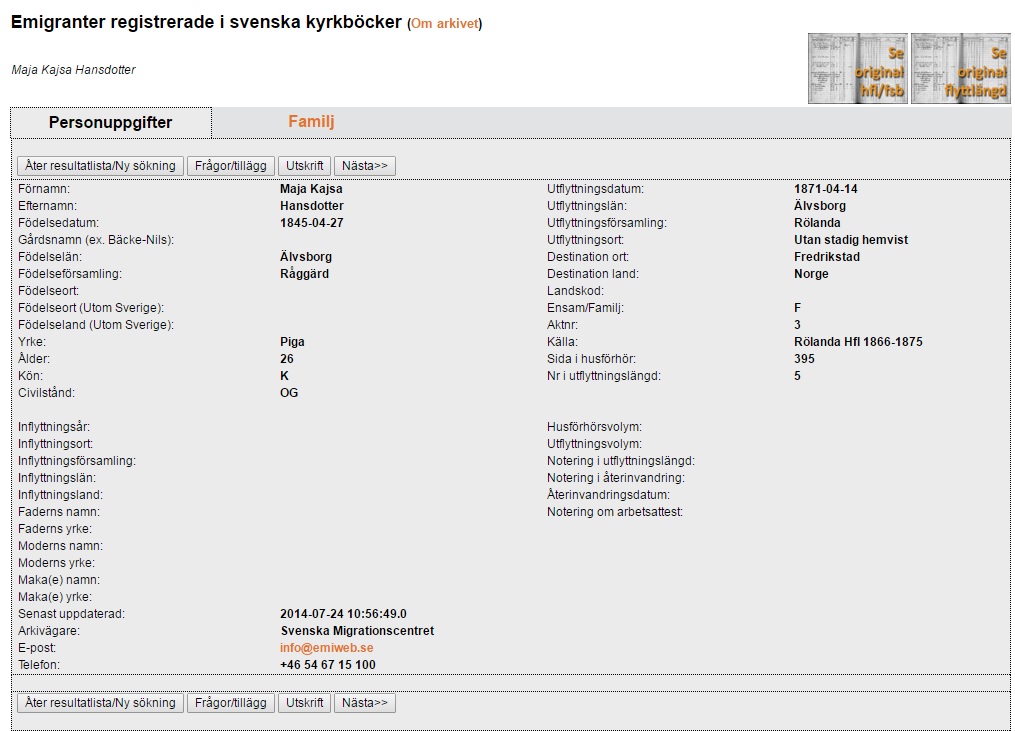Switch to the Familj tab
Viewport: 1015px width, 731px height.
pos(311,122)
